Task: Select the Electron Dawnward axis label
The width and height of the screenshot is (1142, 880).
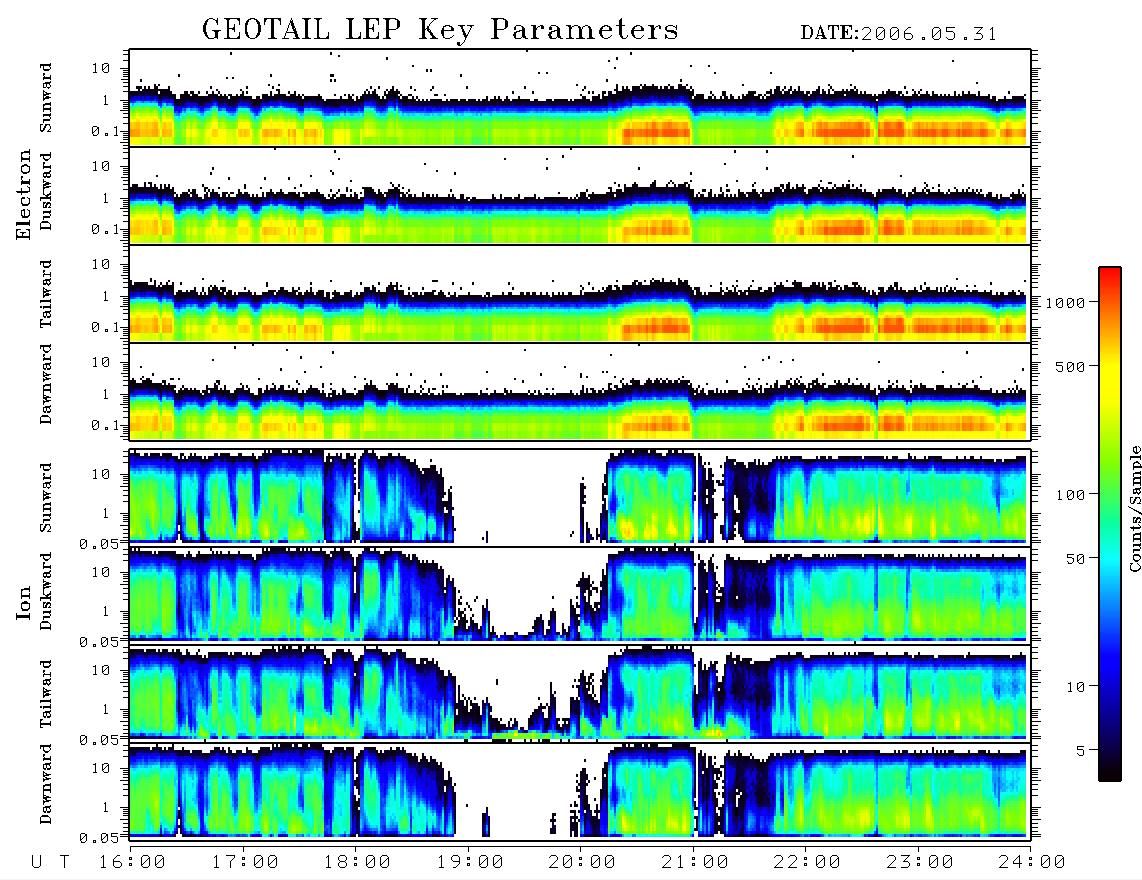Action: click(x=46, y=384)
